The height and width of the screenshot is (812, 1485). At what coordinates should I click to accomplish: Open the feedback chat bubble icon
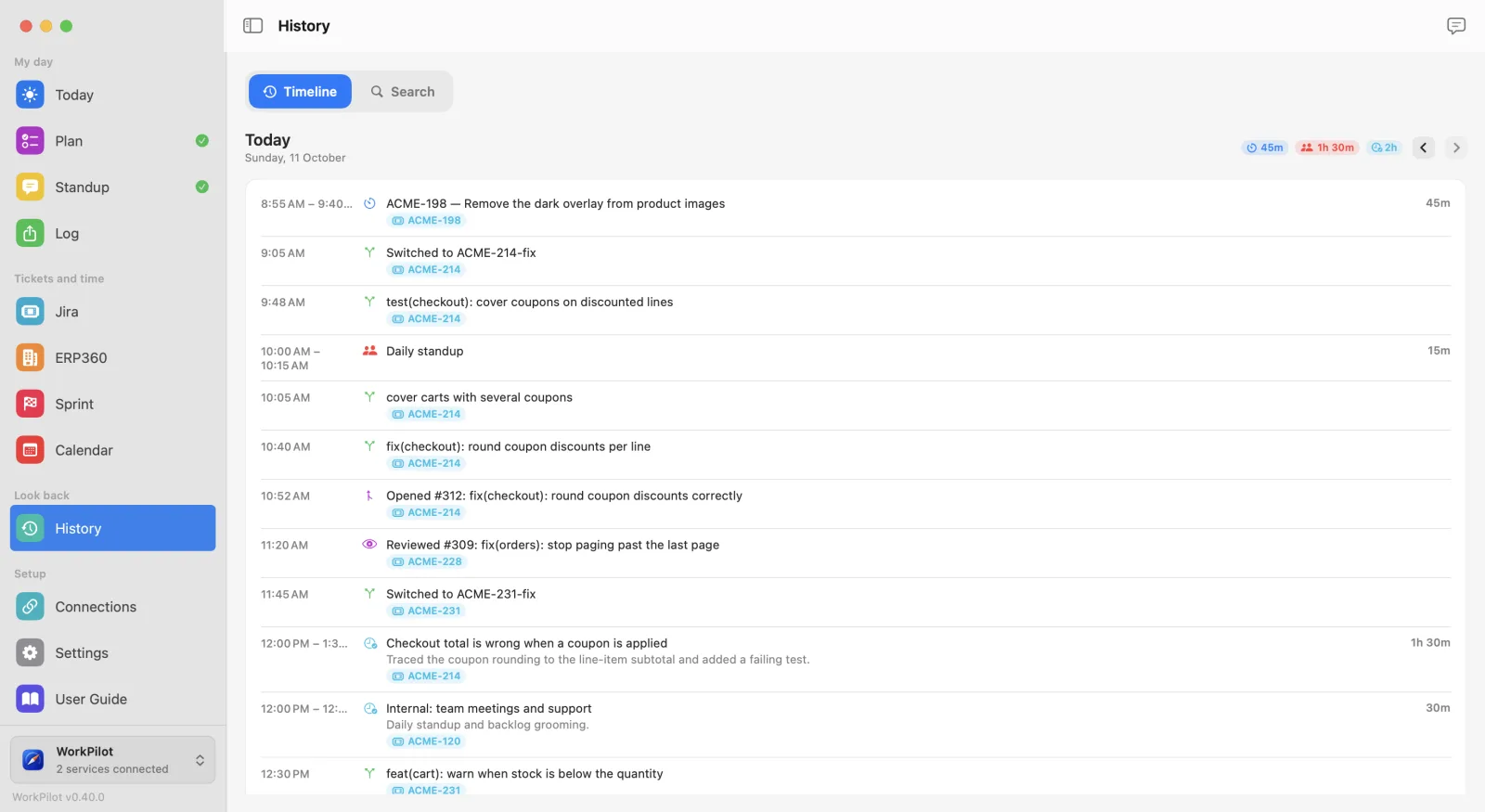(1456, 26)
